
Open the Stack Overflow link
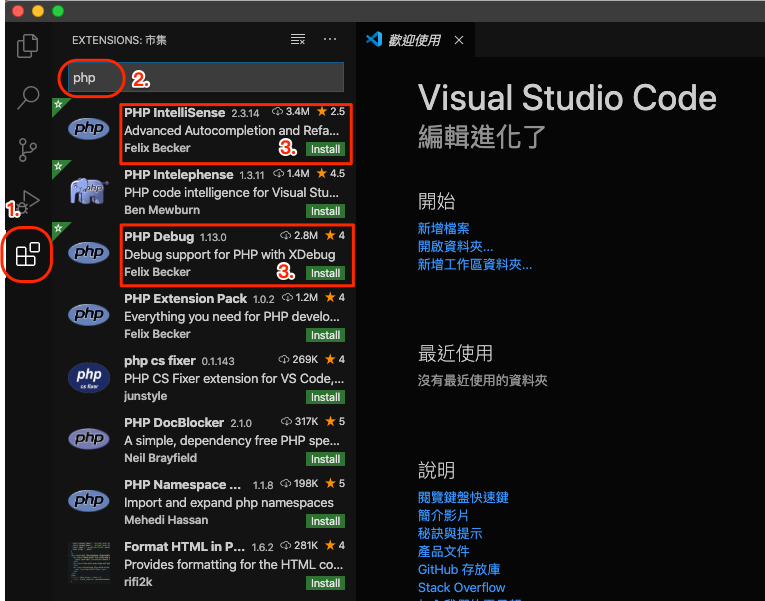(x=461, y=587)
